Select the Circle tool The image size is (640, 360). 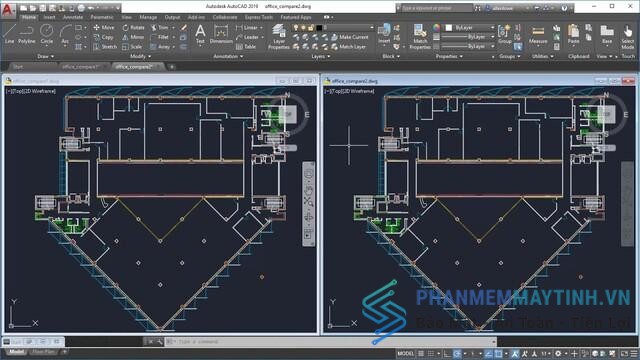[x=47, y=33]
